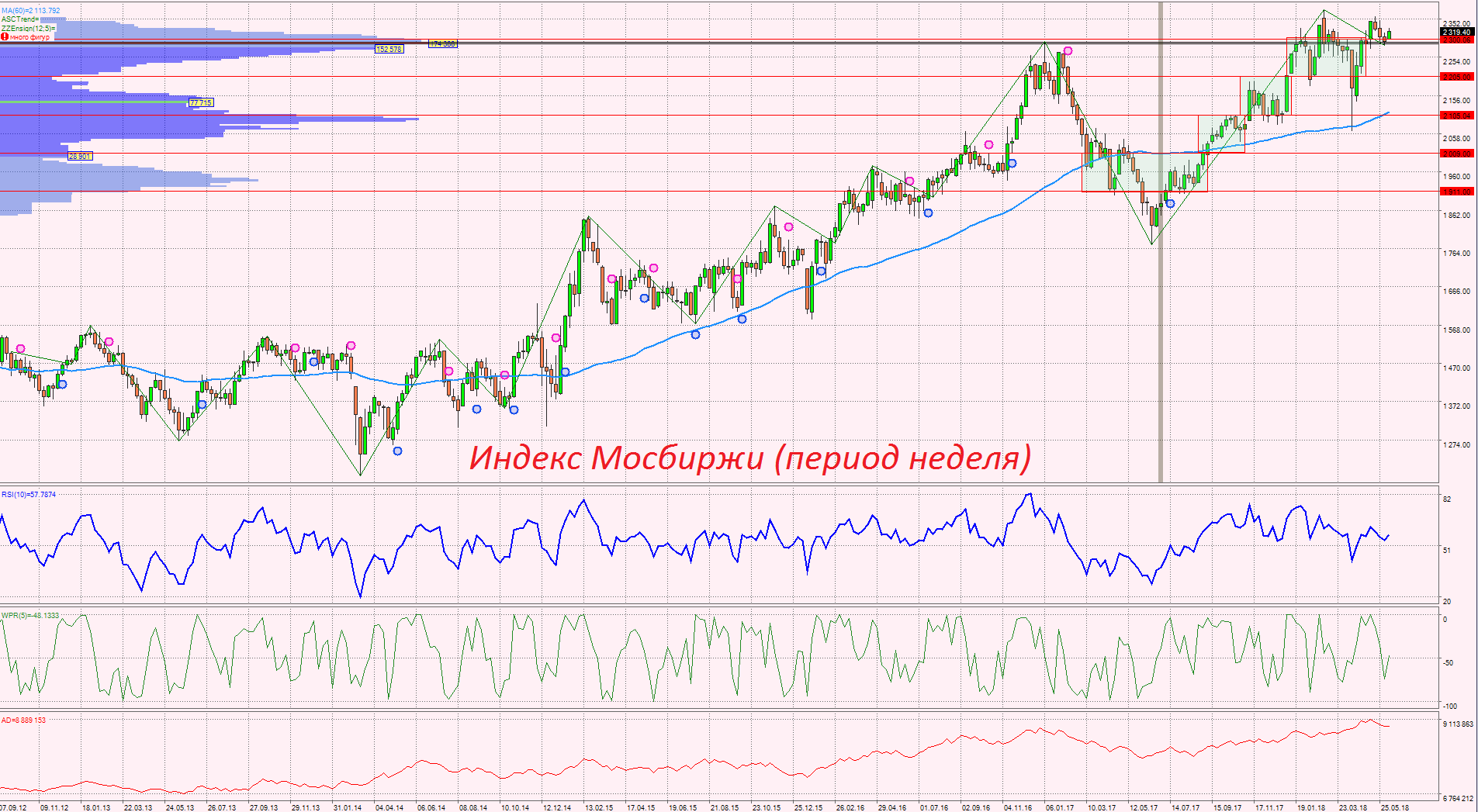Click the 174 388 volume label

tap(443, 43)
